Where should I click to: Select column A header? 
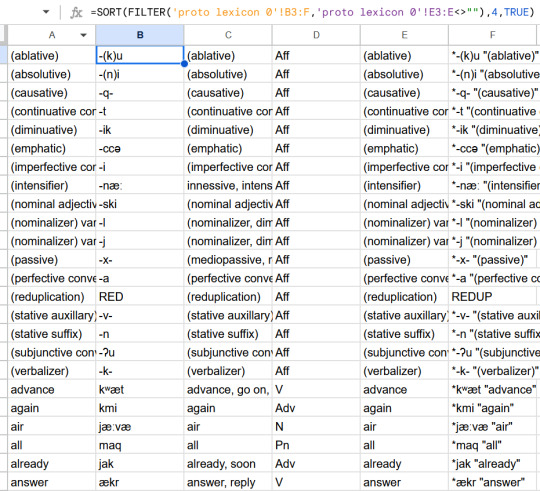click(x=52, y=35)
